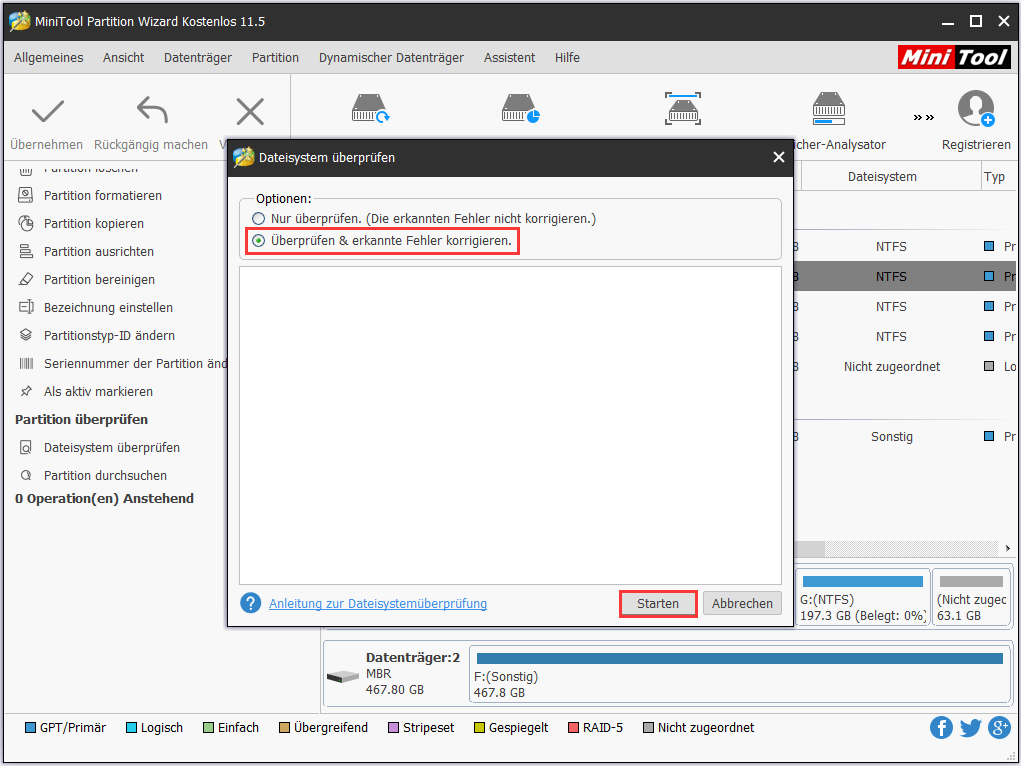Image resolution: width=1021 pixels, height=766 pixels.
Task: Click the Registrieren user icon
Action: pyautogui.click(x=975, y=109)
